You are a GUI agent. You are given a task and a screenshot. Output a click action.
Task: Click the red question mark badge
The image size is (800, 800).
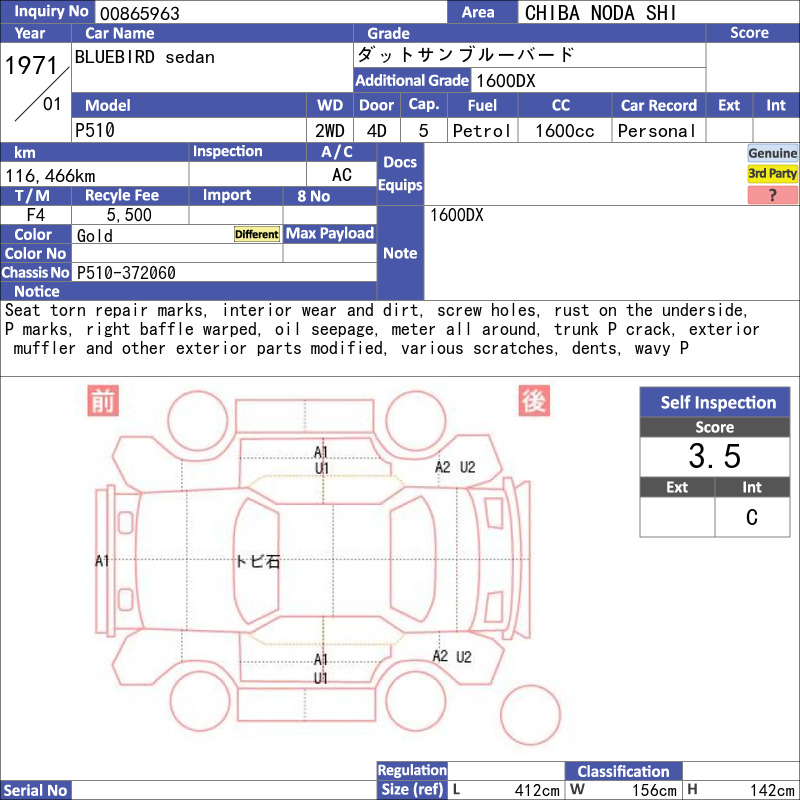772,195
